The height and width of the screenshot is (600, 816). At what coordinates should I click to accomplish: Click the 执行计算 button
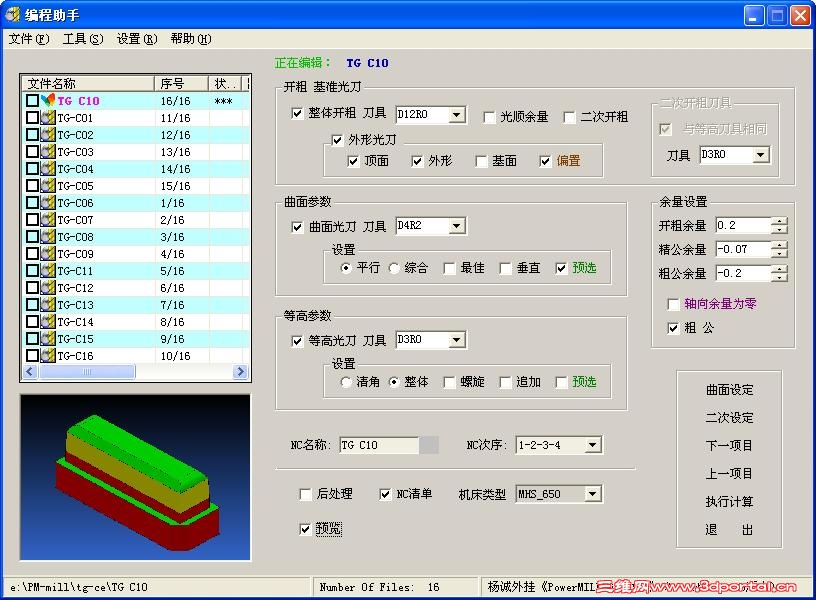[728, 502]
